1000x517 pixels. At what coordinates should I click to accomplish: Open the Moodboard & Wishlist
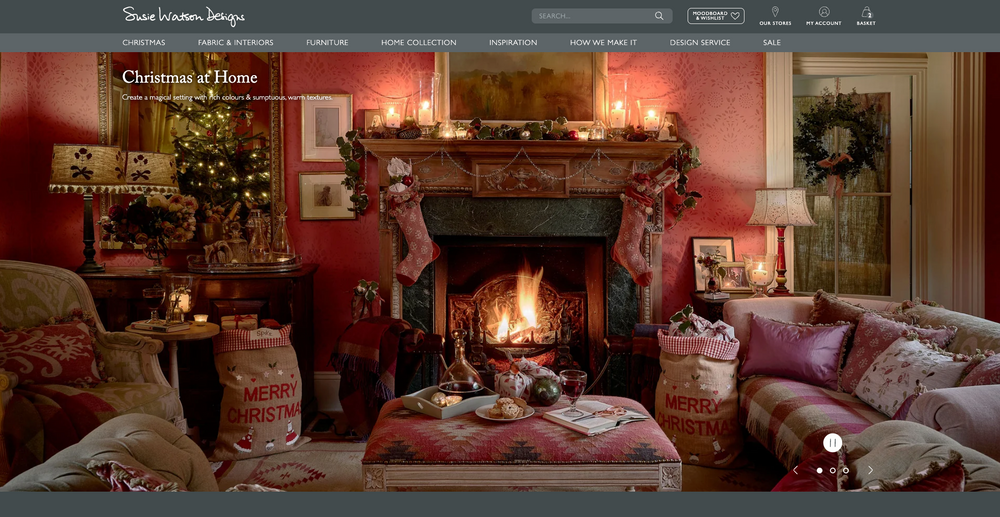pyautogui.click(x=715, y=16)
